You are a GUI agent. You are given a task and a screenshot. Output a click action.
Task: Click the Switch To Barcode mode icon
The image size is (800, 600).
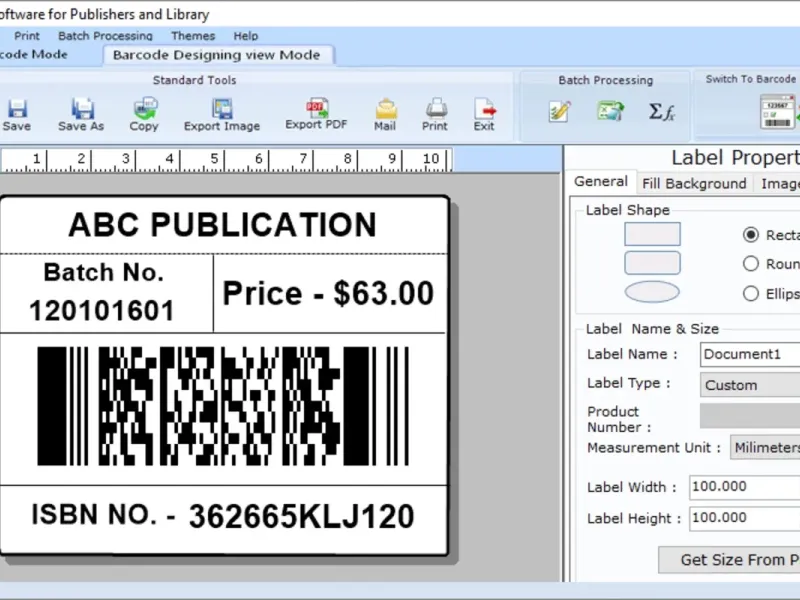click(x=779, y=111)
